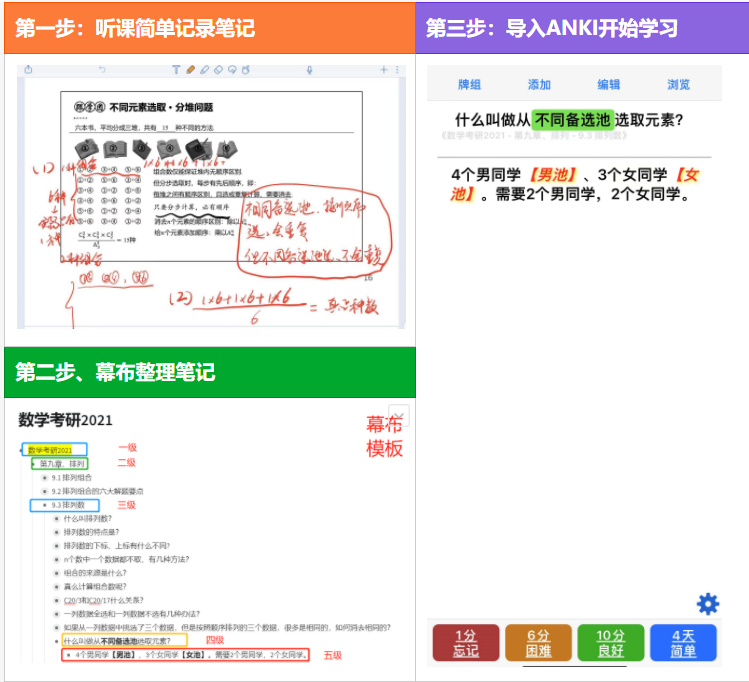Open the three-dot more menu

pyautogui.click(x=397, y=70)
